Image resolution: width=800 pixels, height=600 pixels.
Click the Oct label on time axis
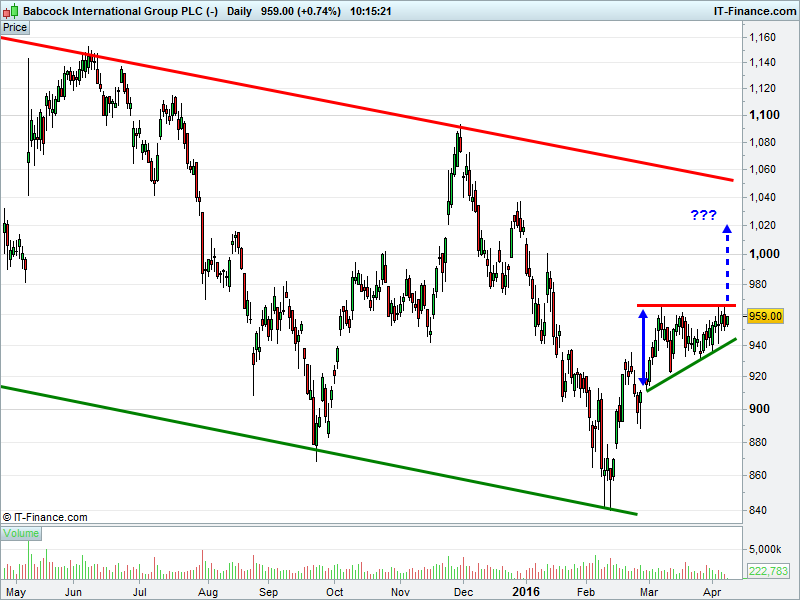[335, 592]
